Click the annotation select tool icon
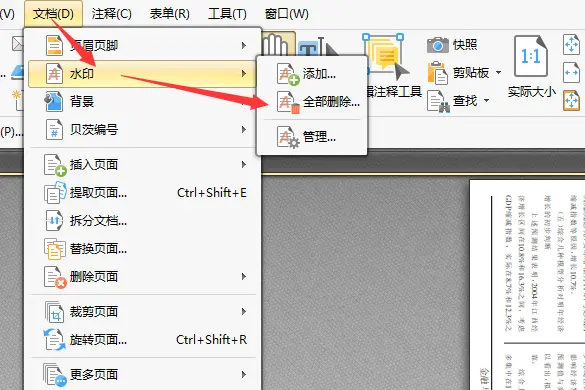Viewport: 585px width, 390px height. [385, 56]
